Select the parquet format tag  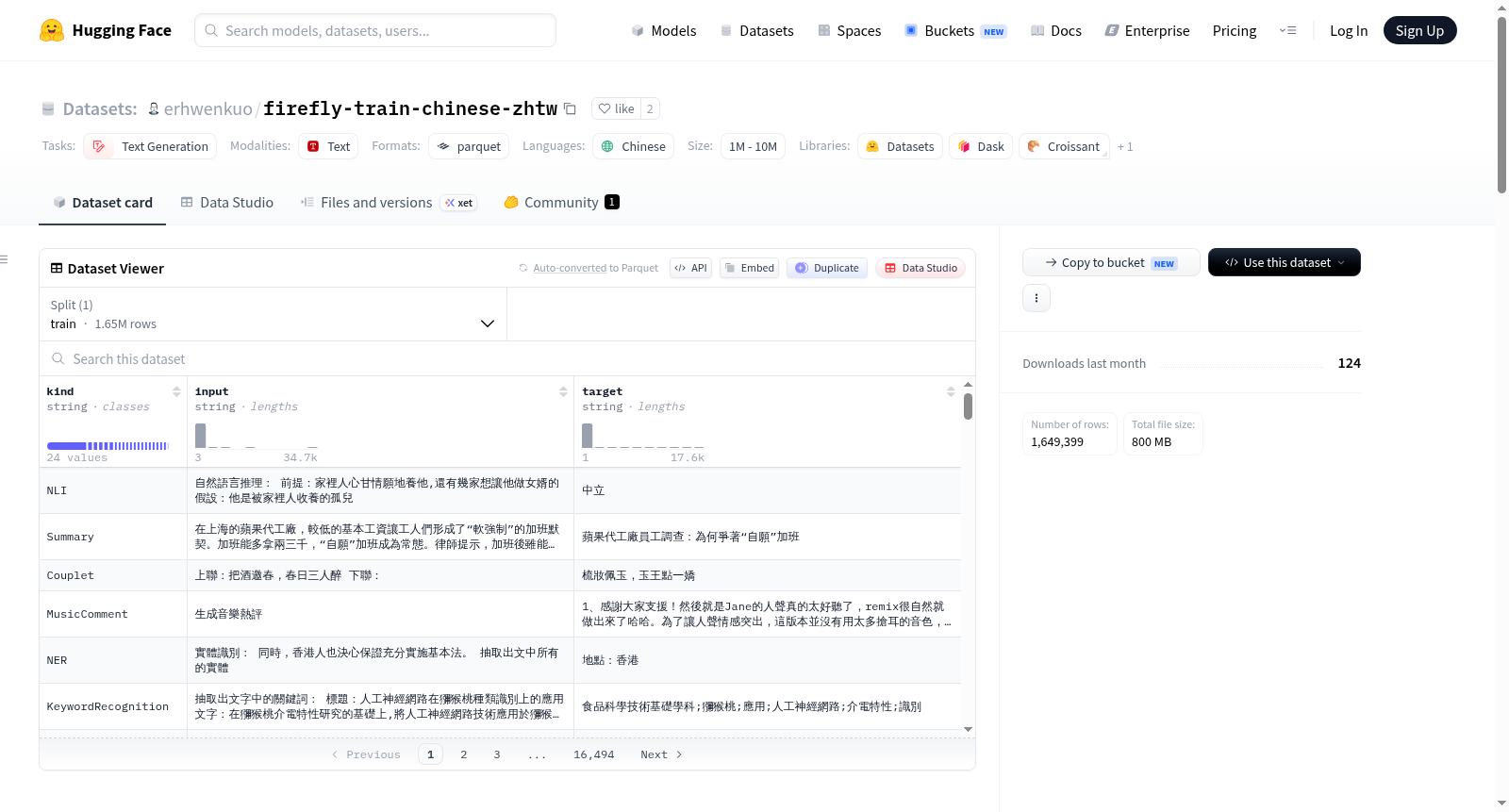coord(469,146)
